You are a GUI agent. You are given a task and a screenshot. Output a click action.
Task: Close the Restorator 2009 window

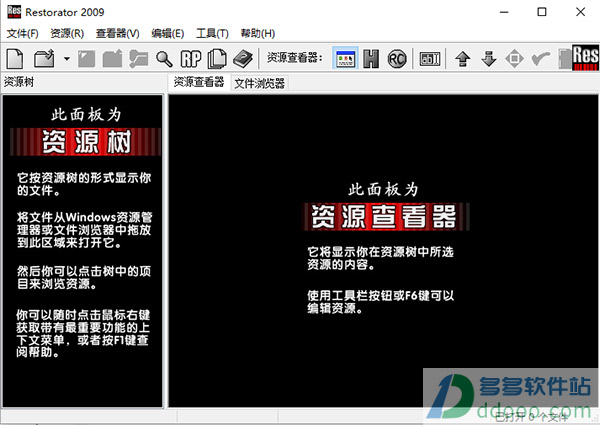point(580,12)
